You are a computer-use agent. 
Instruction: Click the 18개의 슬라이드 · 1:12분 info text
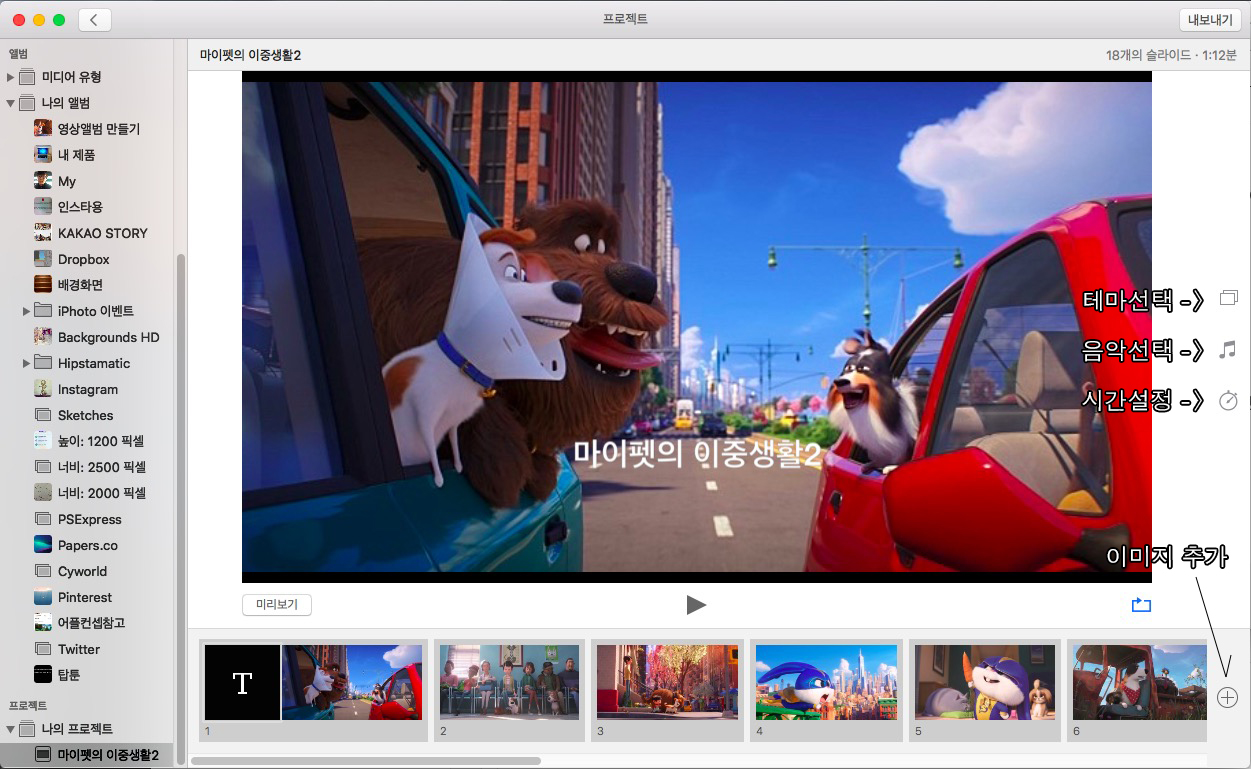pos(1171,55)
